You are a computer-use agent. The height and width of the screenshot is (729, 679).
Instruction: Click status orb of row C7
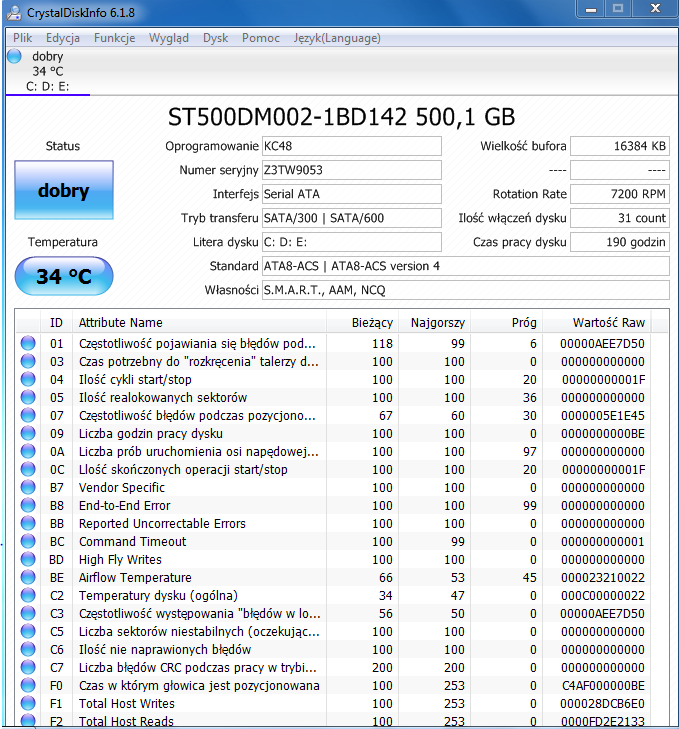click(x=28, y=667)
